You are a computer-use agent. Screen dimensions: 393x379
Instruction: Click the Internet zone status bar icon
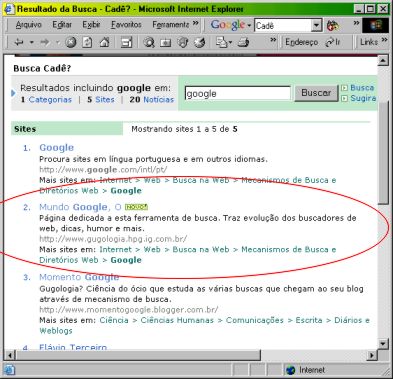click(291, 370)
